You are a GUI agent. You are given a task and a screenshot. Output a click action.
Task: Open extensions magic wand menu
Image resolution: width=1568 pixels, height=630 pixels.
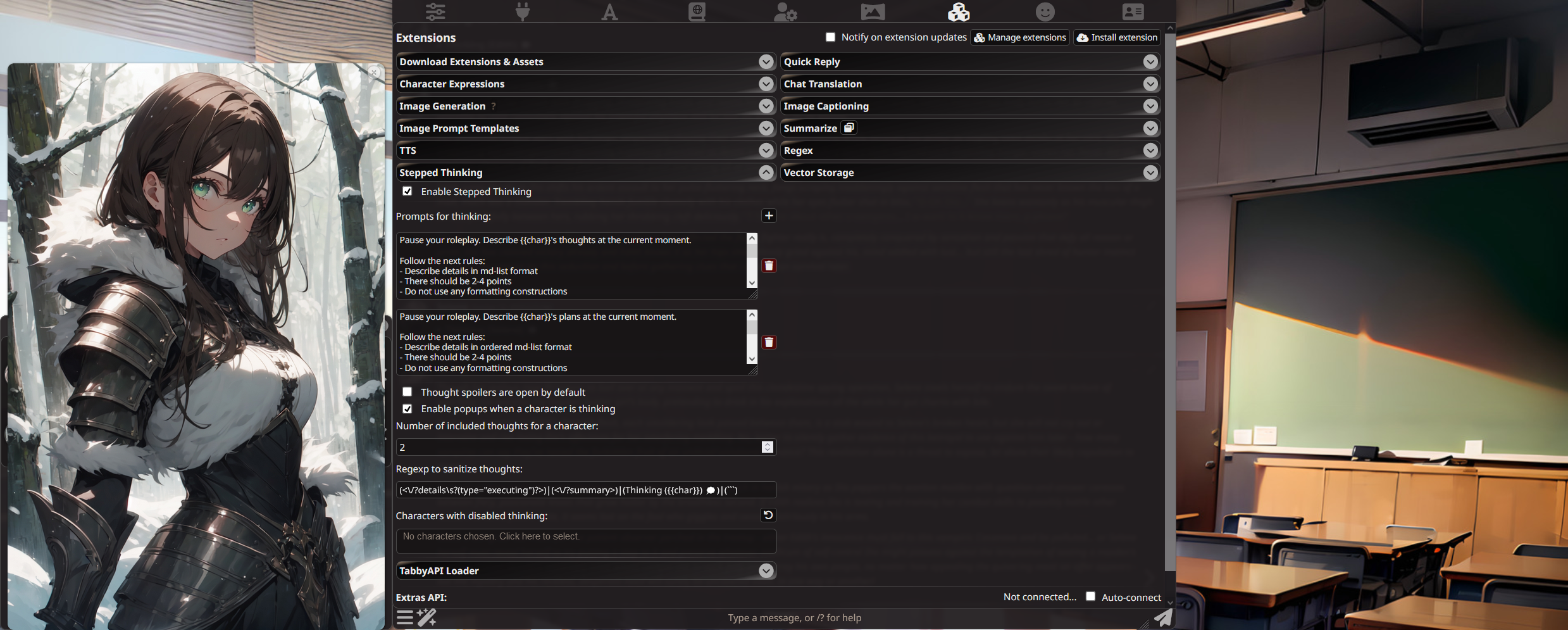point(427,617)
